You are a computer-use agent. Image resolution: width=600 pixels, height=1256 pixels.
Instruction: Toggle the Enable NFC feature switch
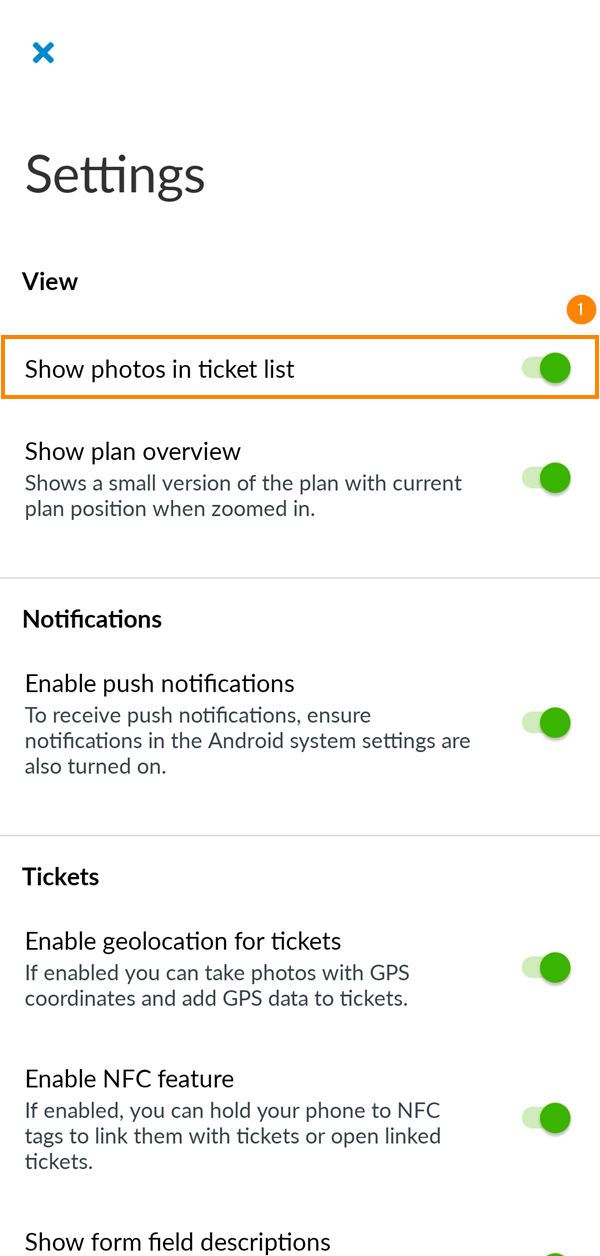tap(548, 1118)
